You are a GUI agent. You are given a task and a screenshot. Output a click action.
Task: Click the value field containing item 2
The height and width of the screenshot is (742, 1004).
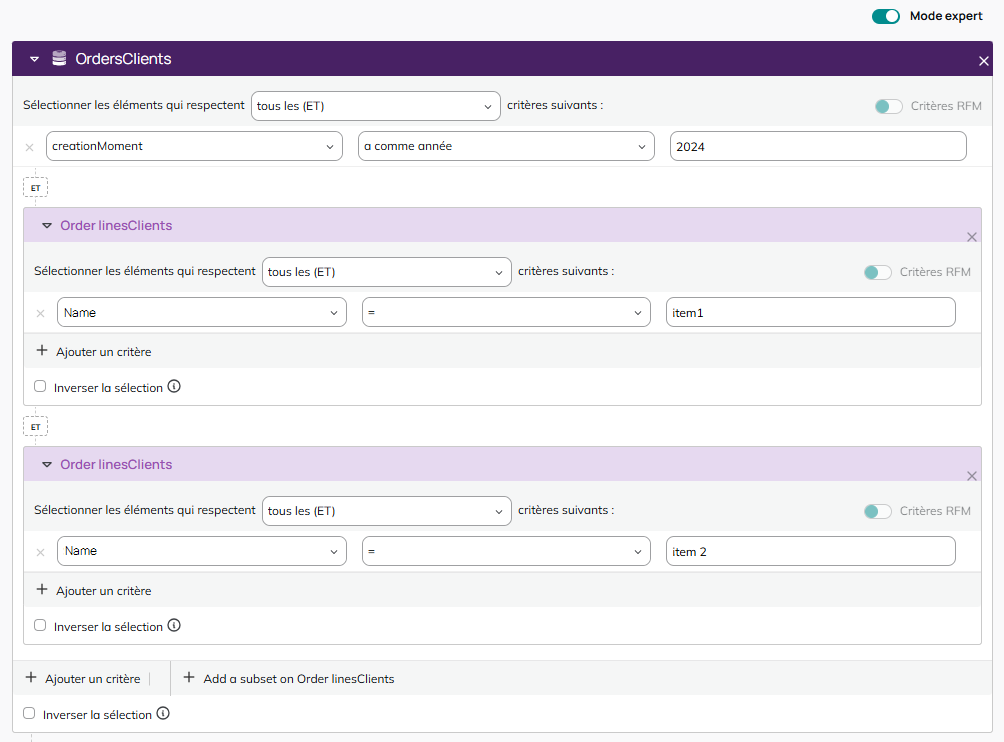tap(811, 551)
